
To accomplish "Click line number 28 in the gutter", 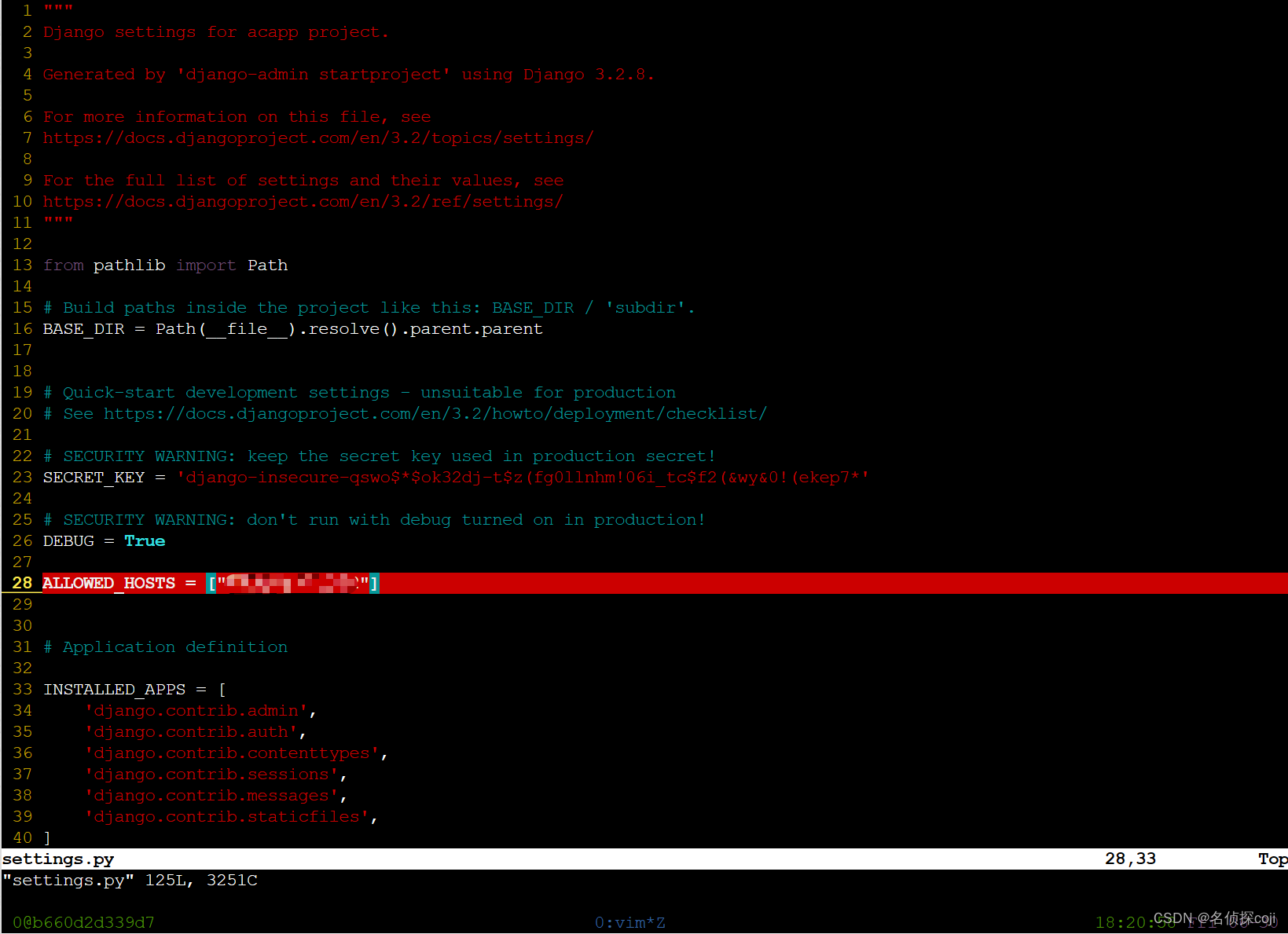I will point(21,583).
